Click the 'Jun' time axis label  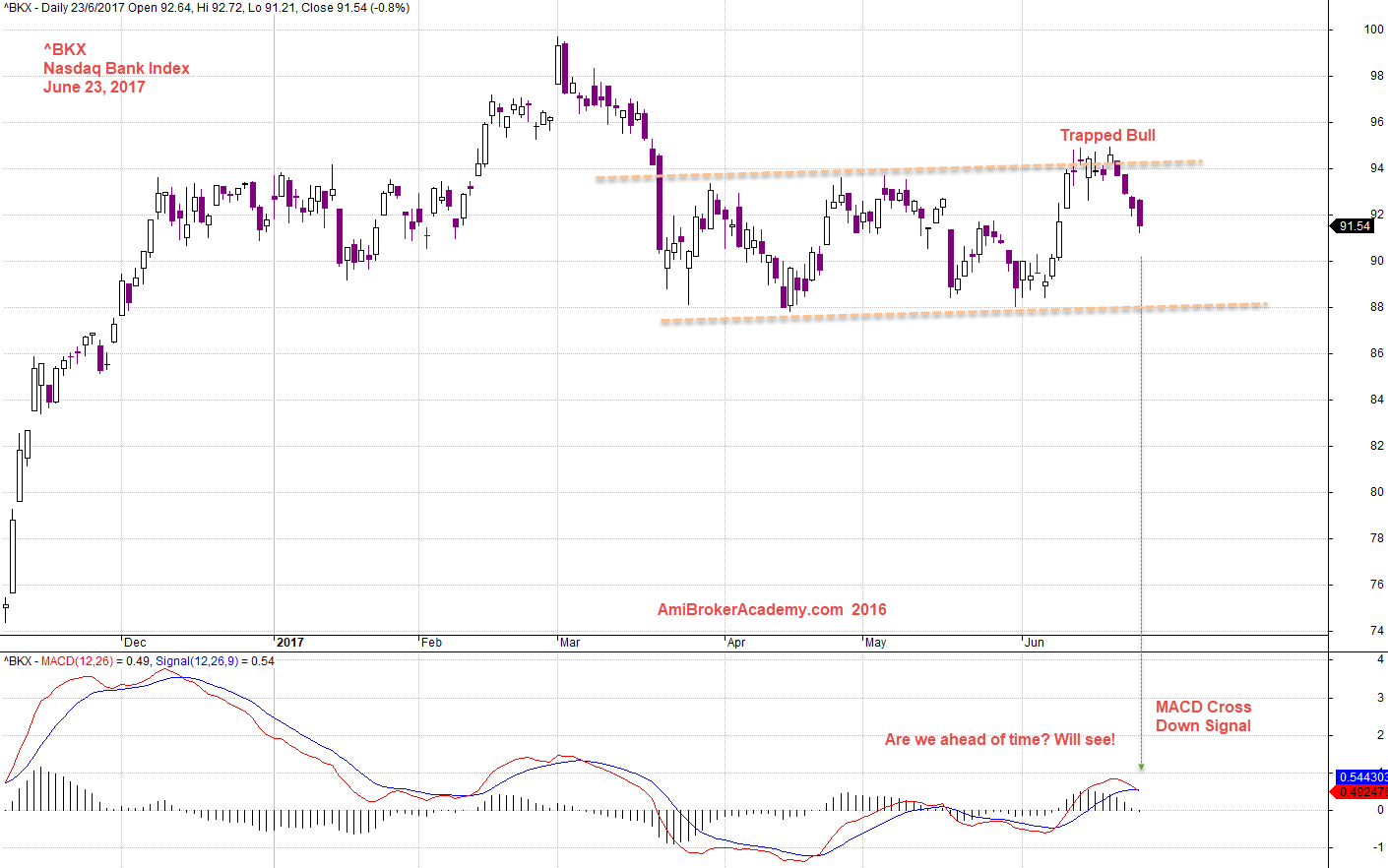[x=1035, y=643]
